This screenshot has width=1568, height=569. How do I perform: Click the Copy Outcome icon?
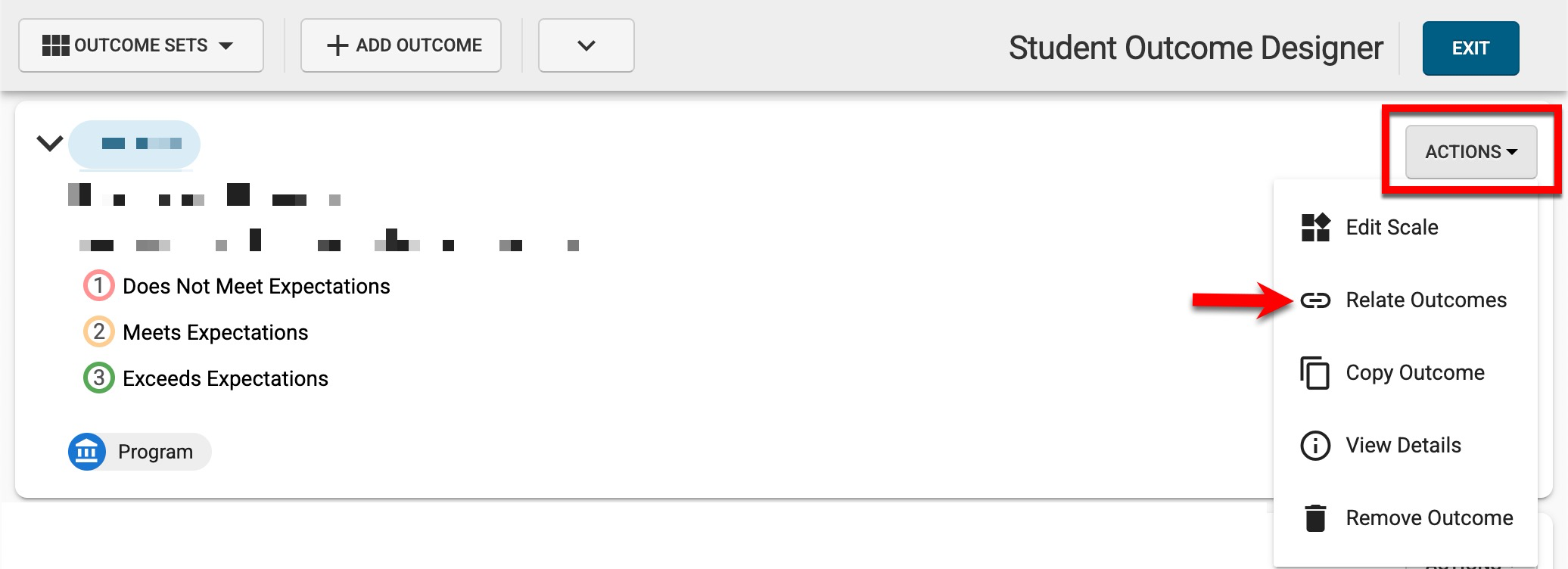[x=1315, y=373]
